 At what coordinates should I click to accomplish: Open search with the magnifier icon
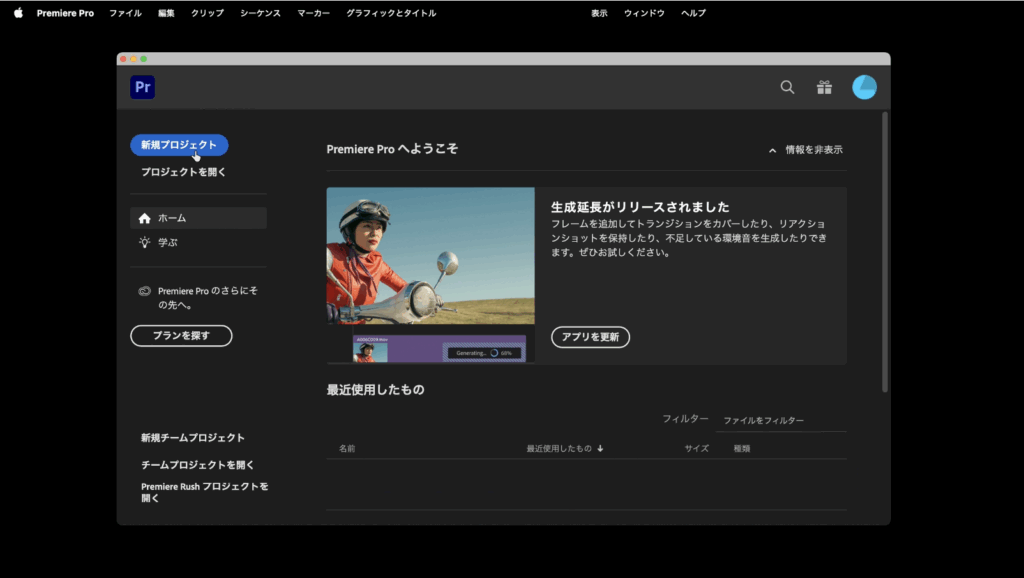[787, 87]
